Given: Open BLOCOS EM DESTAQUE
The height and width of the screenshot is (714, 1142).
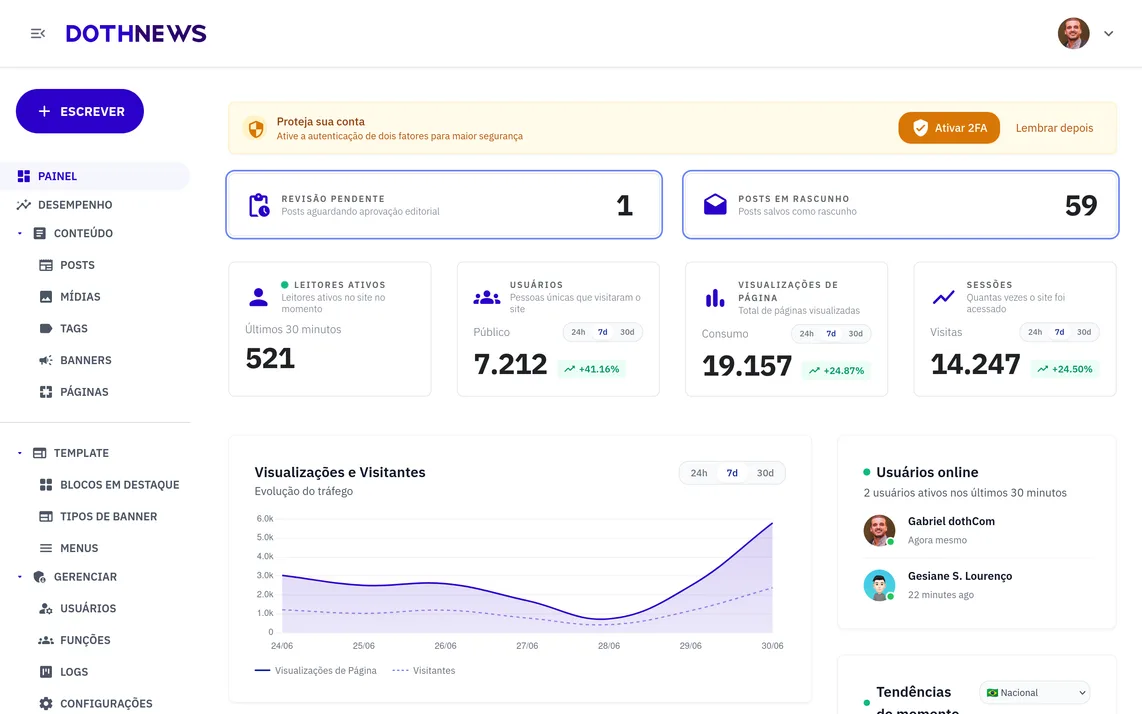Looking at the screenshot, I should click(x=119, y=484).
